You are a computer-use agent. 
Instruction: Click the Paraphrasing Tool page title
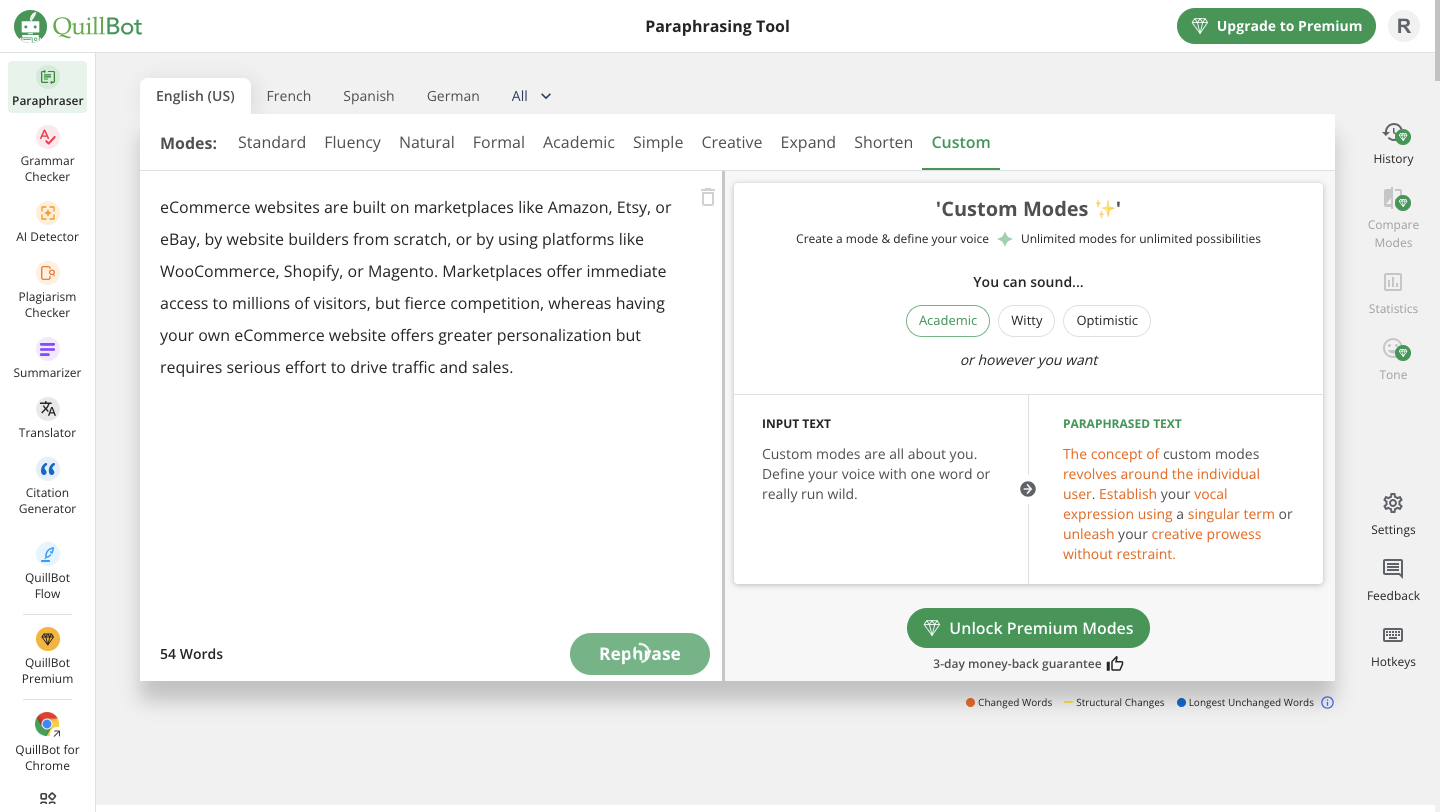pos(718,26)
